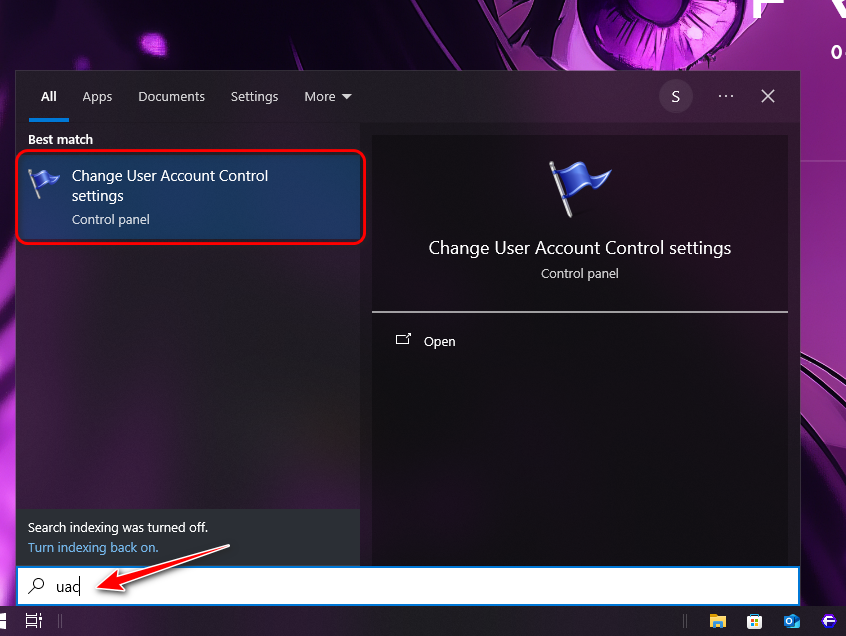The image size is (846, 636).
Task: Click Search indexing was turned off message
Action: (118, 528)
